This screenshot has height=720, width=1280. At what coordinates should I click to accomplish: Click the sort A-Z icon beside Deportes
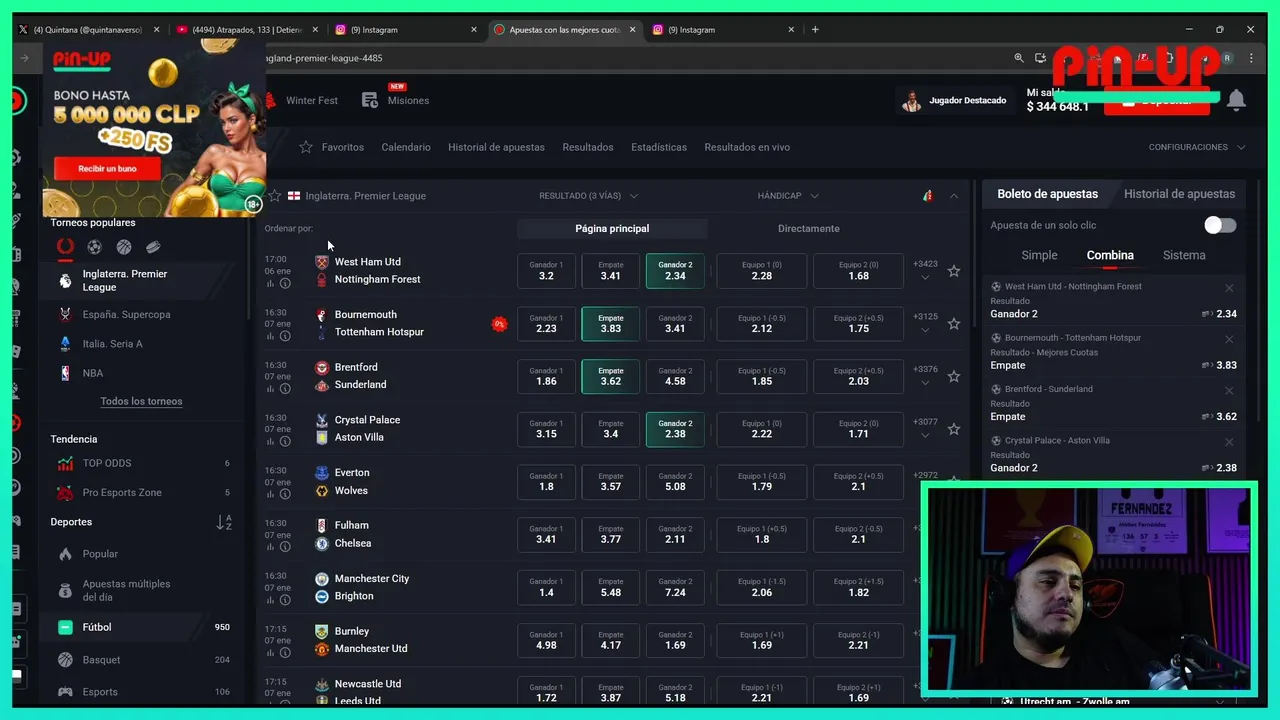(224, 522)
